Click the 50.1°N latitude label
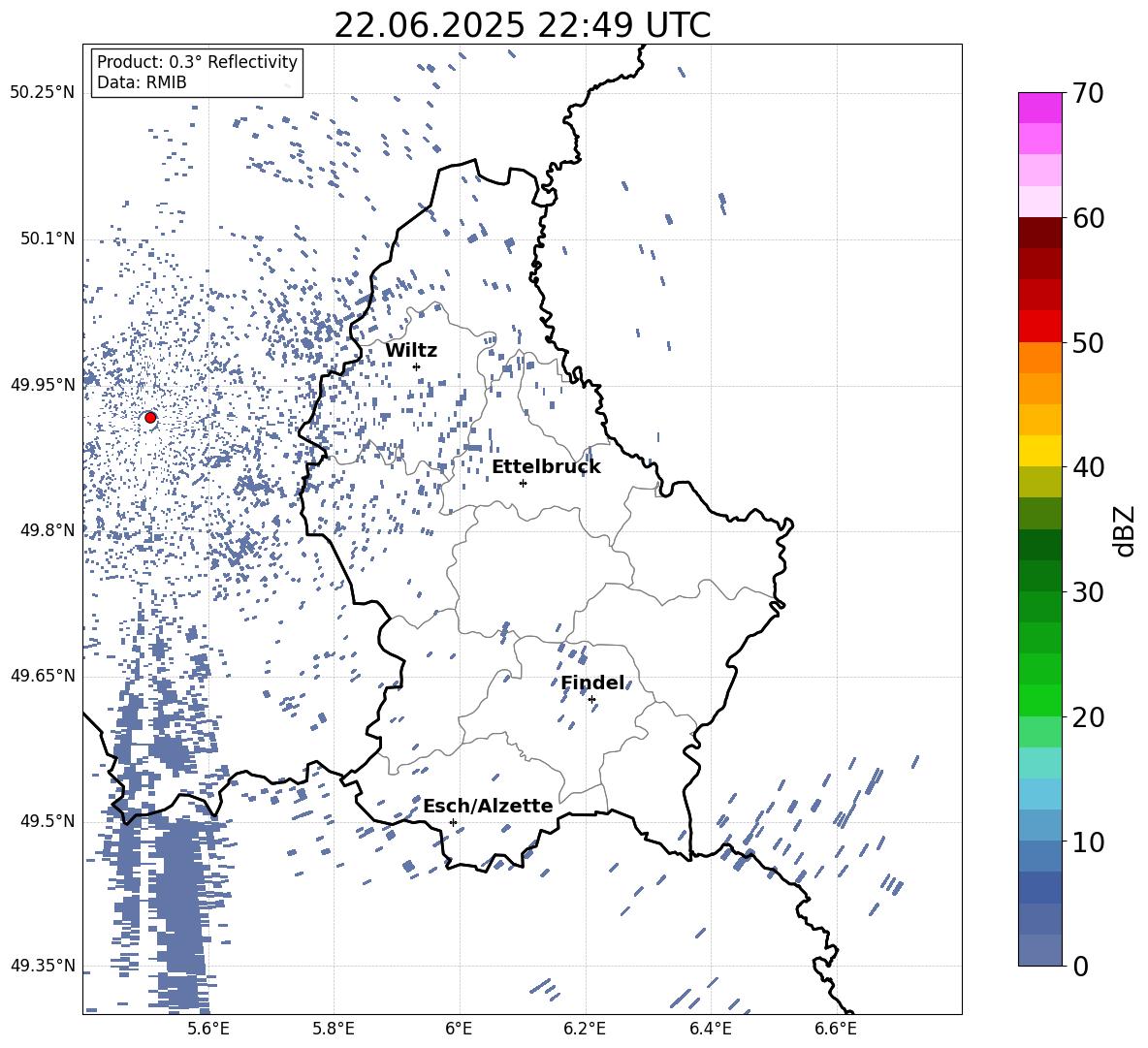Screen dimensions: 1148x1048 click(x=48, y=238)
